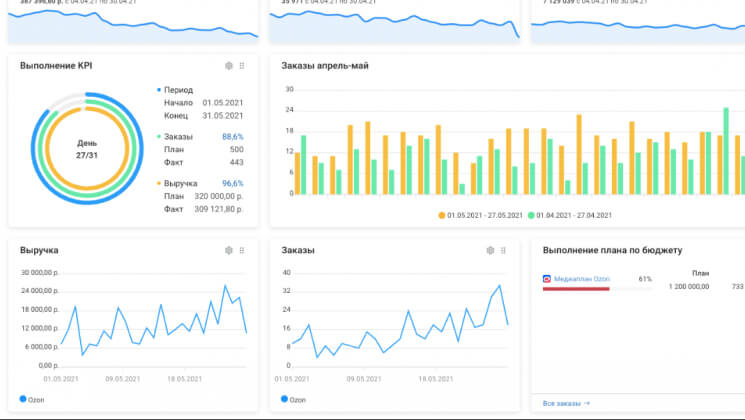
Task: Click the 96,6% revenue completion value
Action: [x=233, y=183]
